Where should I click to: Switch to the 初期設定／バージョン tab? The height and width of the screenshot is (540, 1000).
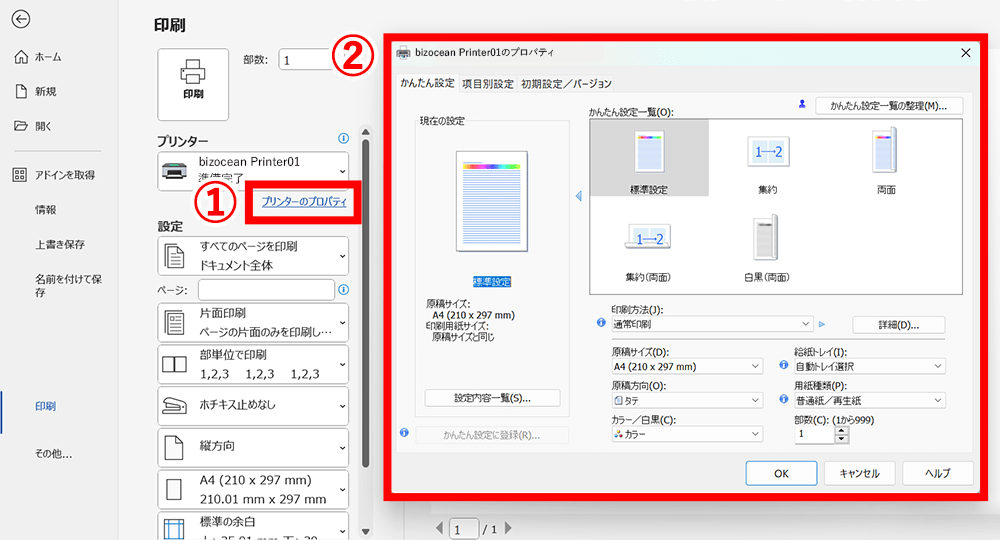pyautogui.click(x=566, y=84)
